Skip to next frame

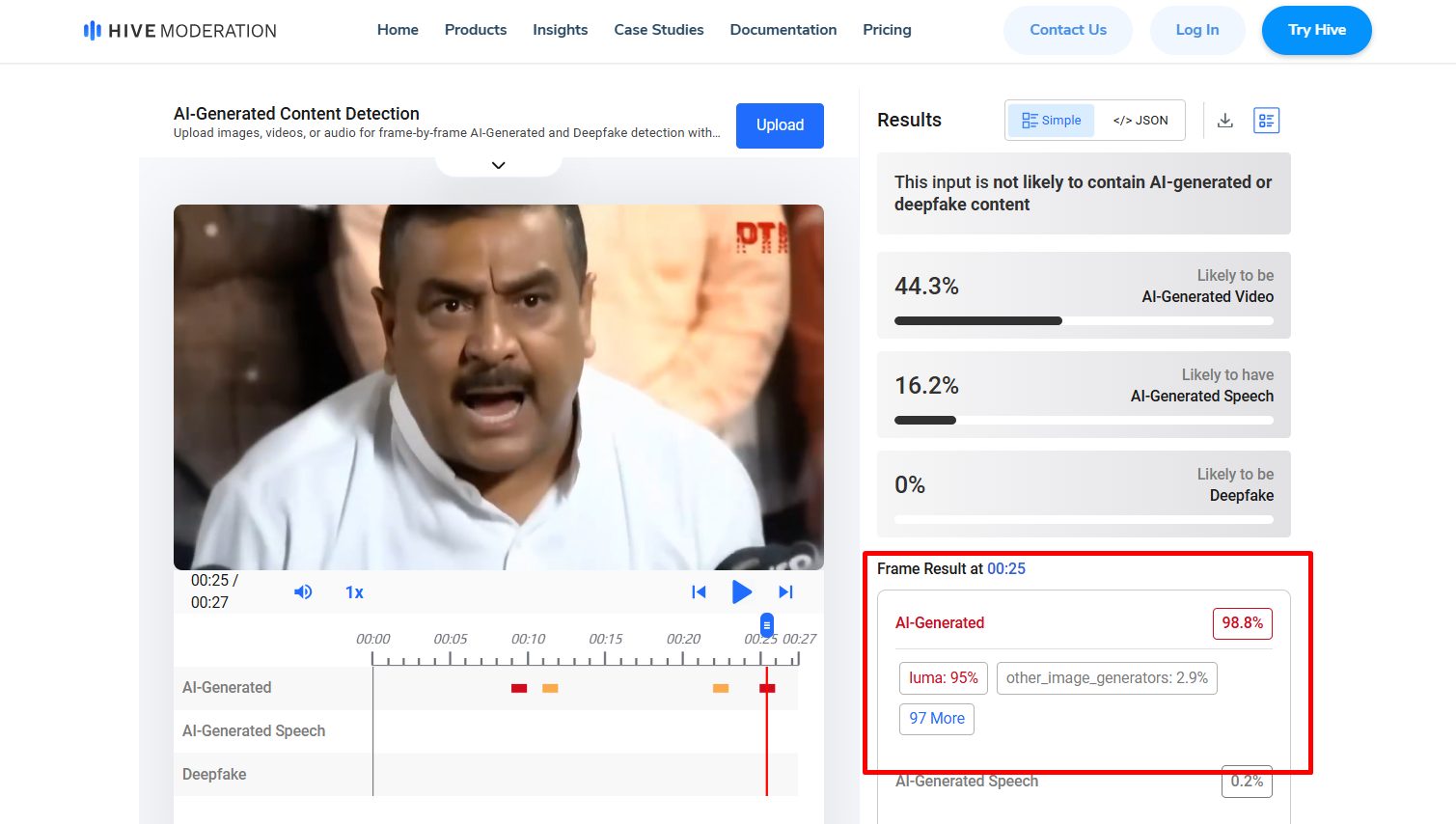[785, 591]
